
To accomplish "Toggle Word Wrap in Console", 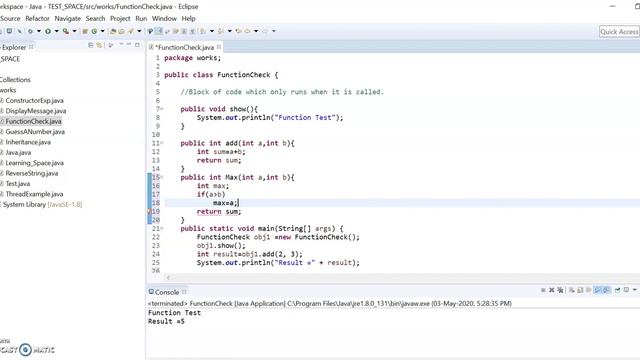I will [x=588, y=290].
